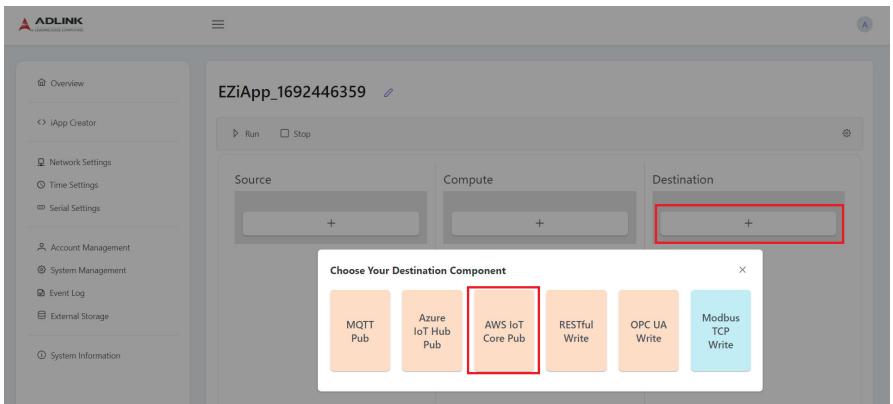Close the Destination Component dialog
The height and width of the screenshot is (404, 893).
(x=742, y=270)
